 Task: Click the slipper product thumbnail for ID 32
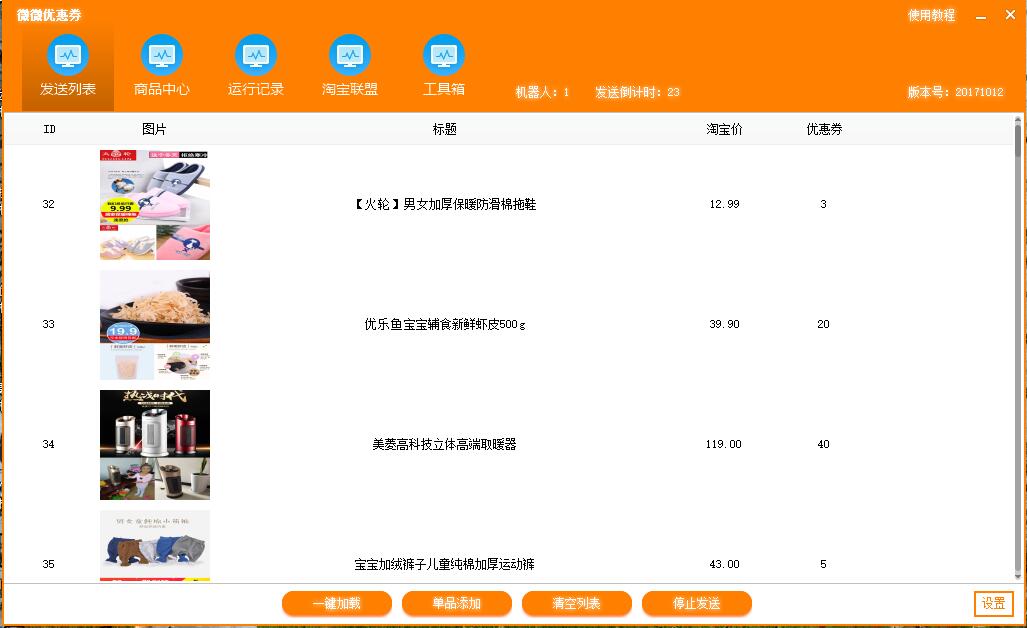point(154,204)
